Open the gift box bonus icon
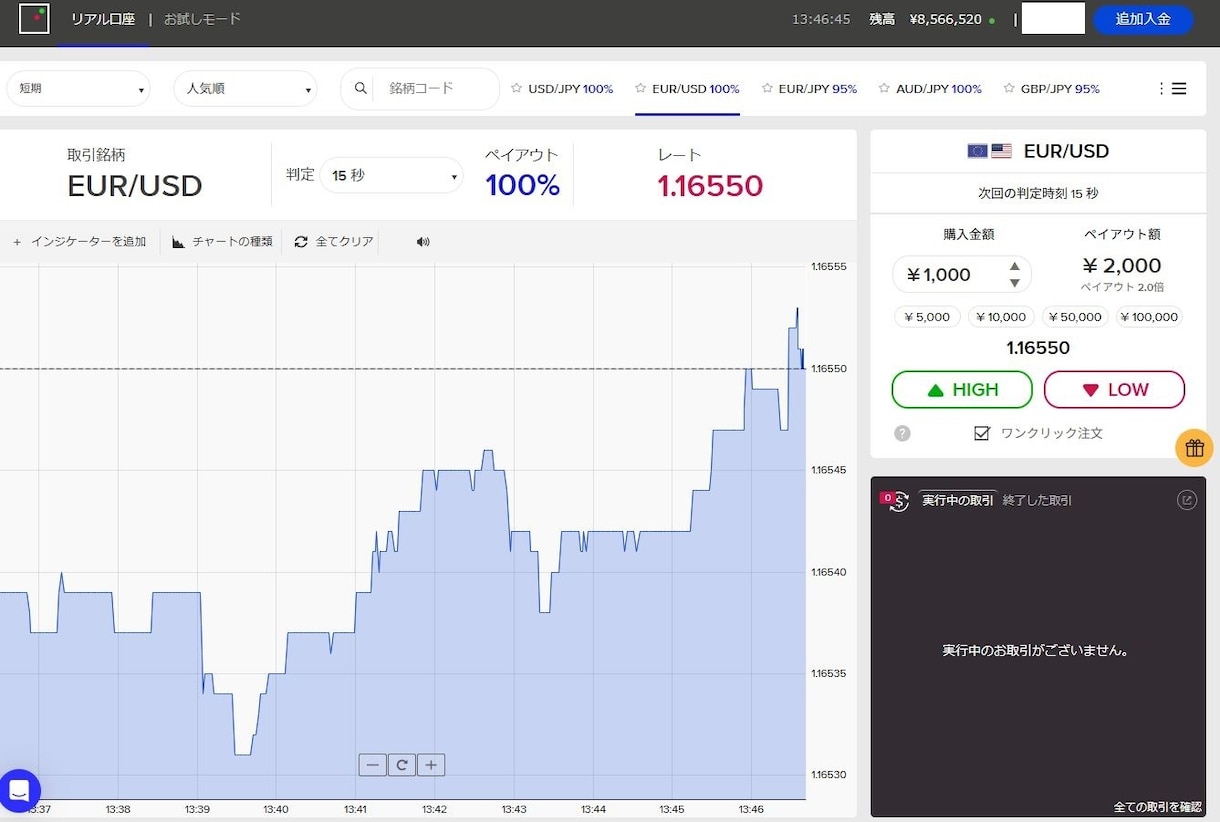Viewport: 1220px width, 822px height. click(1194, 448)
